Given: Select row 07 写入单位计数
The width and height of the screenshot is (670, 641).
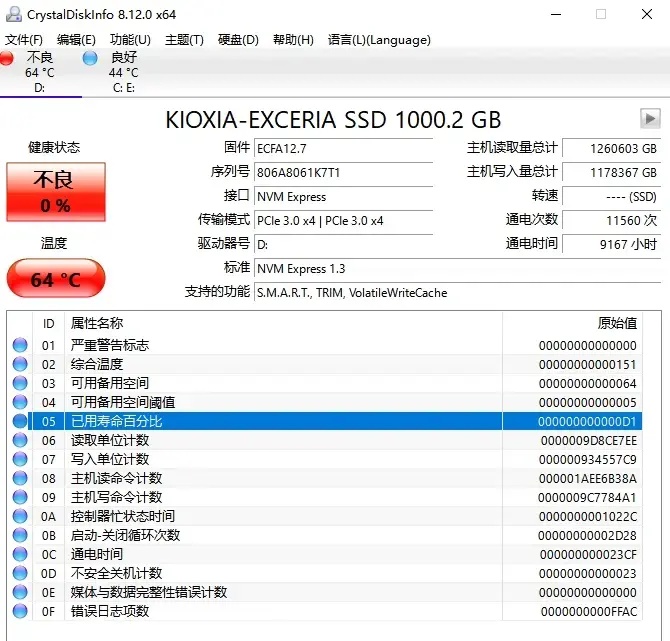Looking at the screenshot, I should 325,459.
